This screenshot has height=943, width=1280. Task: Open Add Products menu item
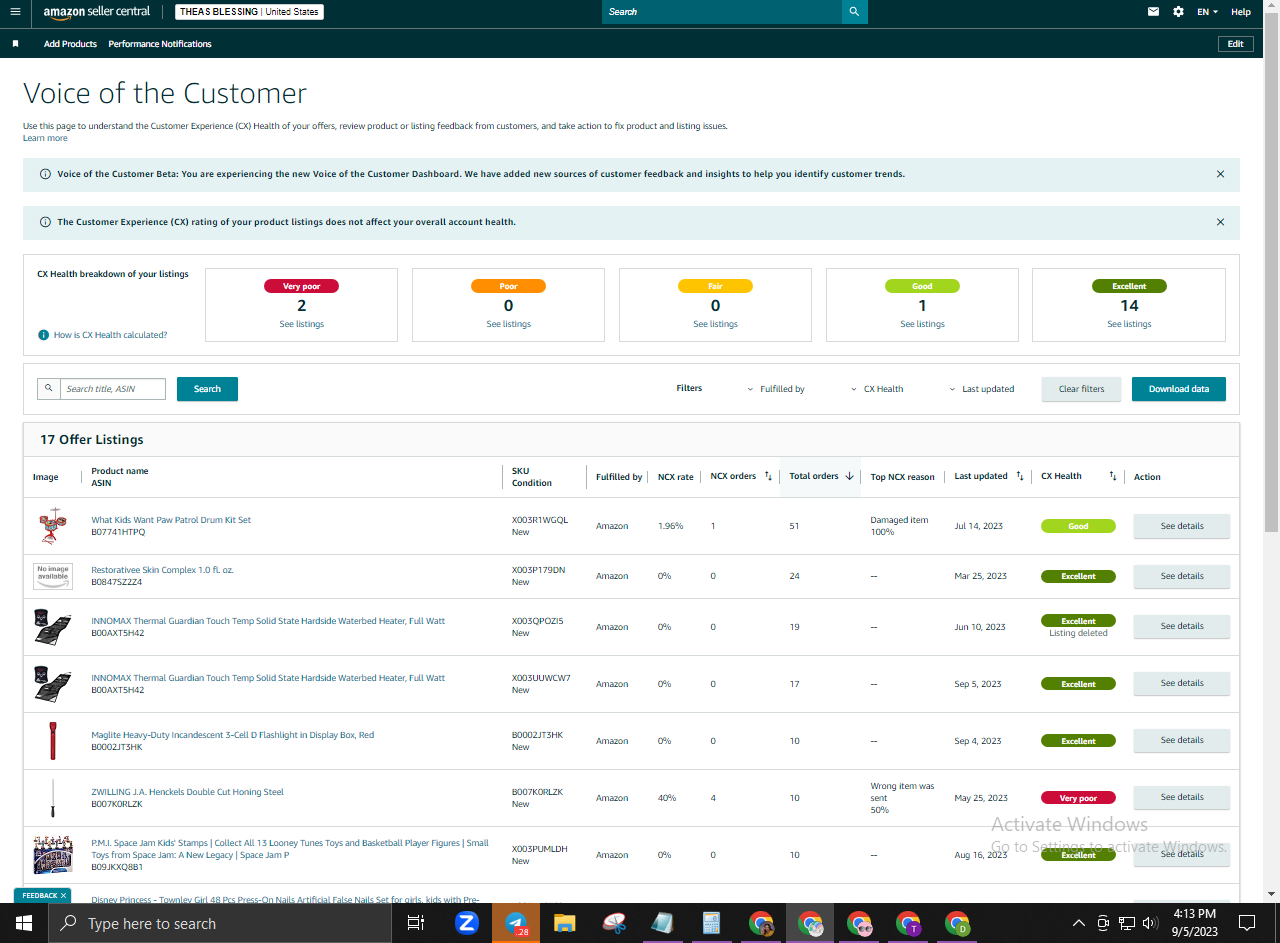pos(70,44)
